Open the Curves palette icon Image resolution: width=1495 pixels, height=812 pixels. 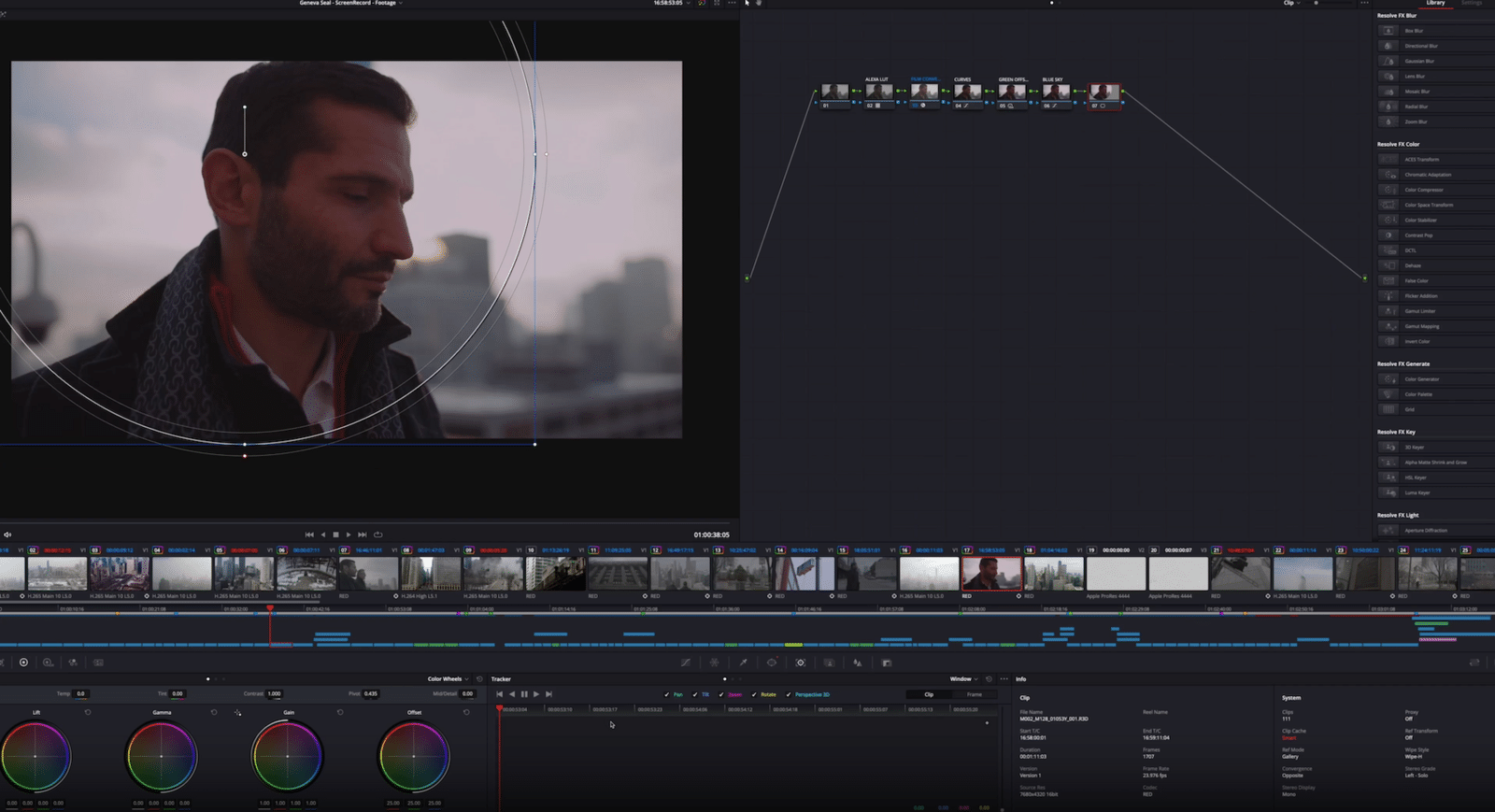(x=686, y=662)
